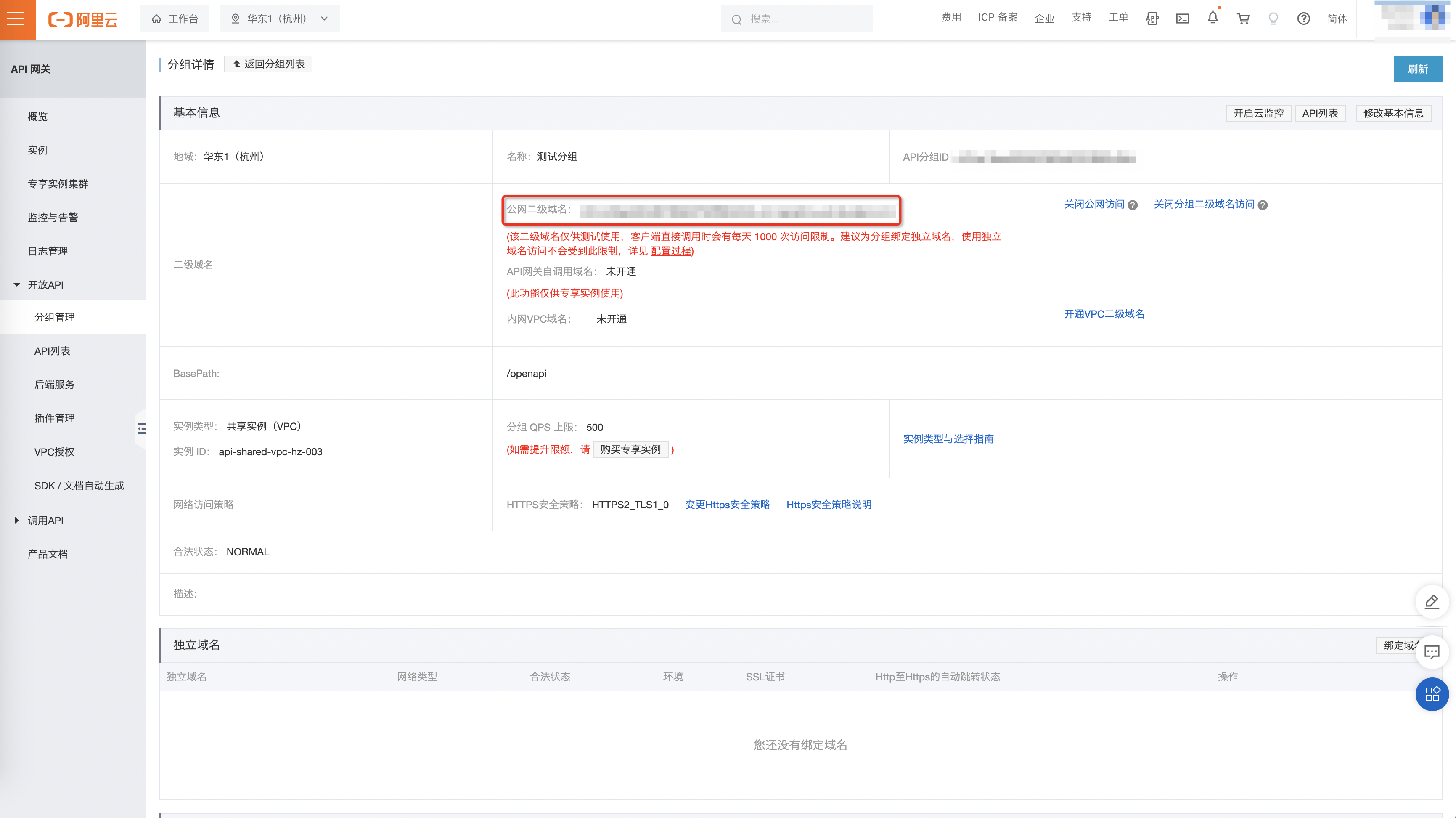Open 插件管理 in the sidebar

coord(54,418)
